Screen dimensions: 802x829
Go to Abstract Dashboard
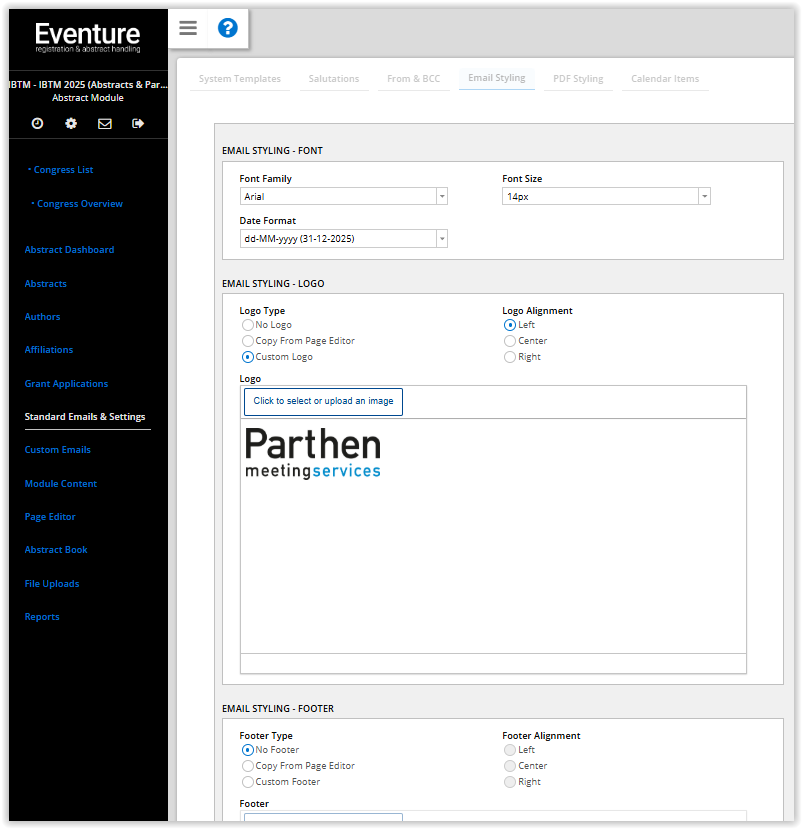tap(69, 250)
